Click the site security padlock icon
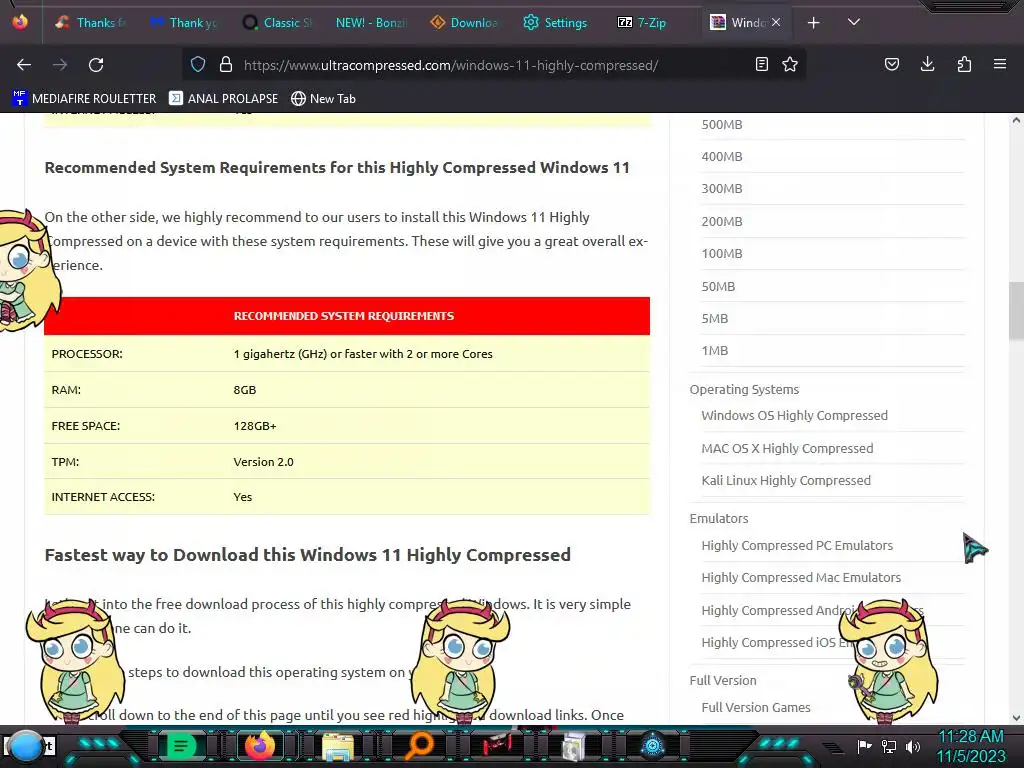 tap(226, 64)
